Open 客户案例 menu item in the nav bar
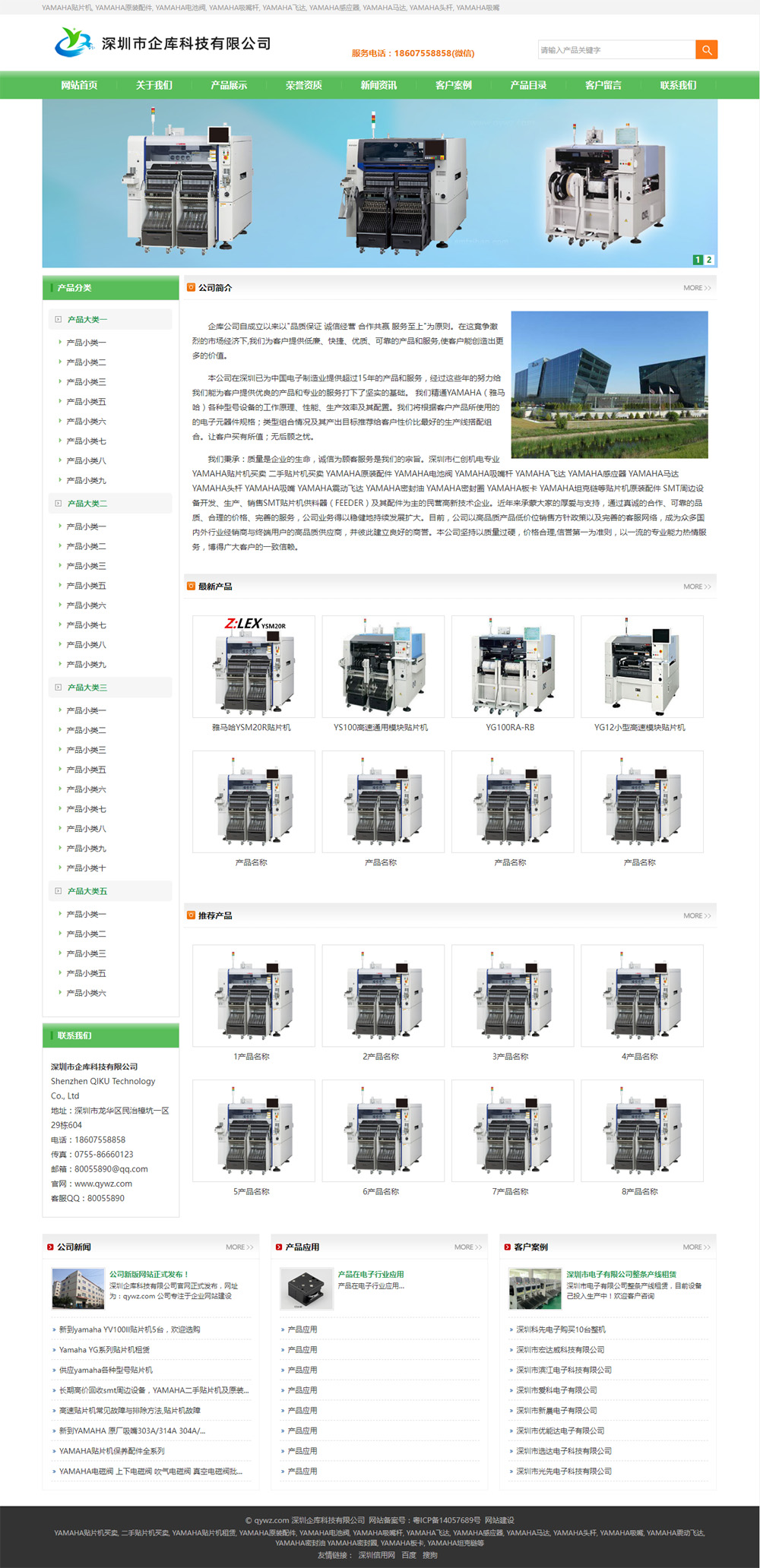Viewport: 760px width, 1568px height. click(454, 85)
